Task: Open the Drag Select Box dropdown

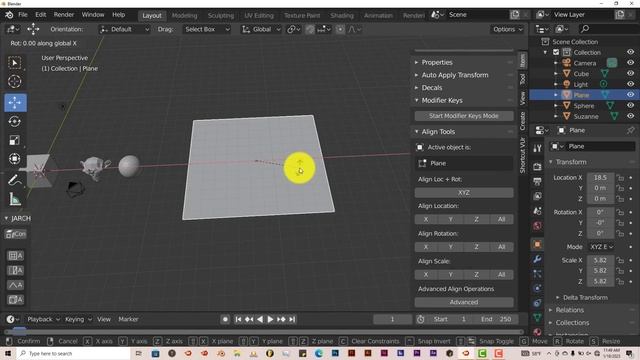Action: pos(207,29)
